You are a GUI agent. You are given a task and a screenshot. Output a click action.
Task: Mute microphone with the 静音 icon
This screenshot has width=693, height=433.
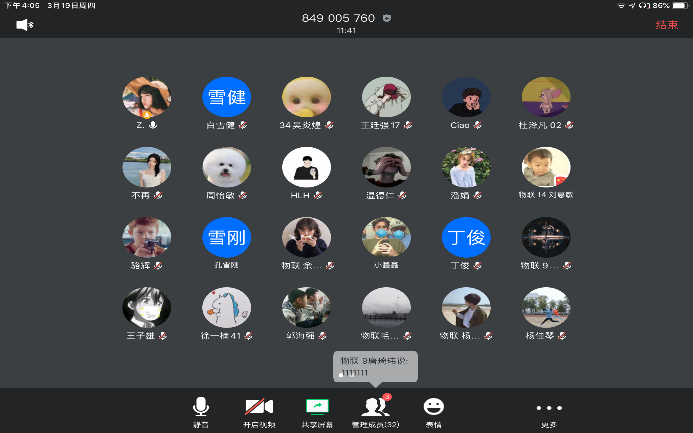point(201,407)
